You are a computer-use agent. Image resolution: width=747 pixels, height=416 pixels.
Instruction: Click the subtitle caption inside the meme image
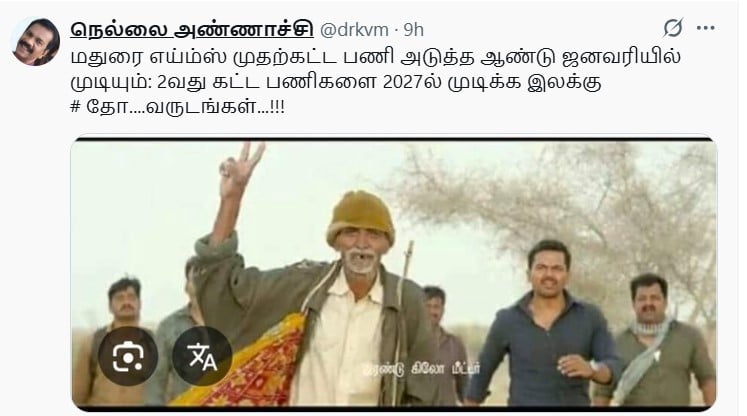pyautogui.click(x=421, y=369)
